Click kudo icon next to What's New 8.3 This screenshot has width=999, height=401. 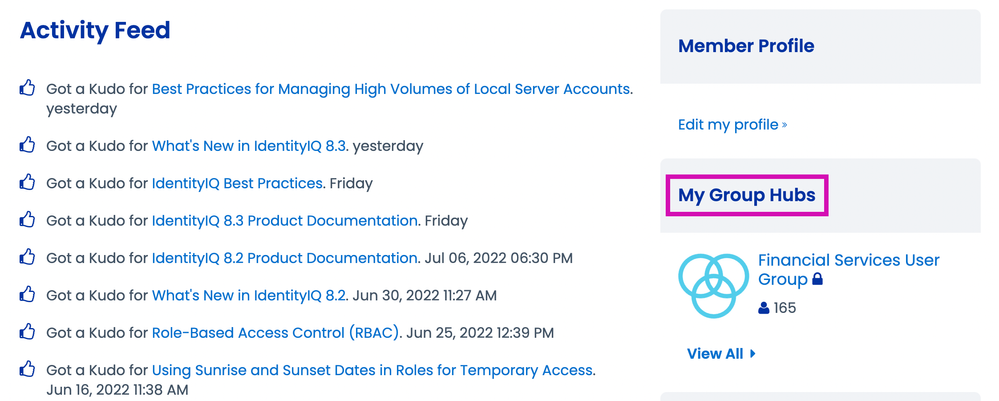click(28, 146)
